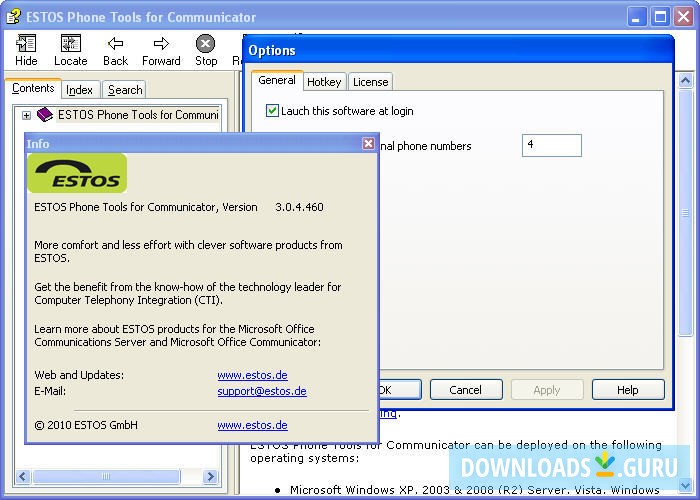Toggle 'Lauch this software at login' checkbox
The image size is (700, 500).
(272, 110)
